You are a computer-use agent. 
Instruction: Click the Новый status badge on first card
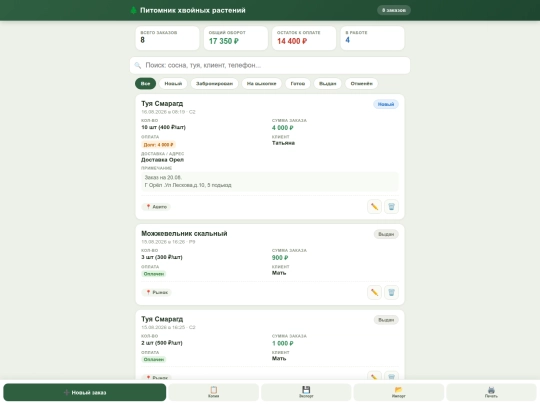[x=386, y=104]
